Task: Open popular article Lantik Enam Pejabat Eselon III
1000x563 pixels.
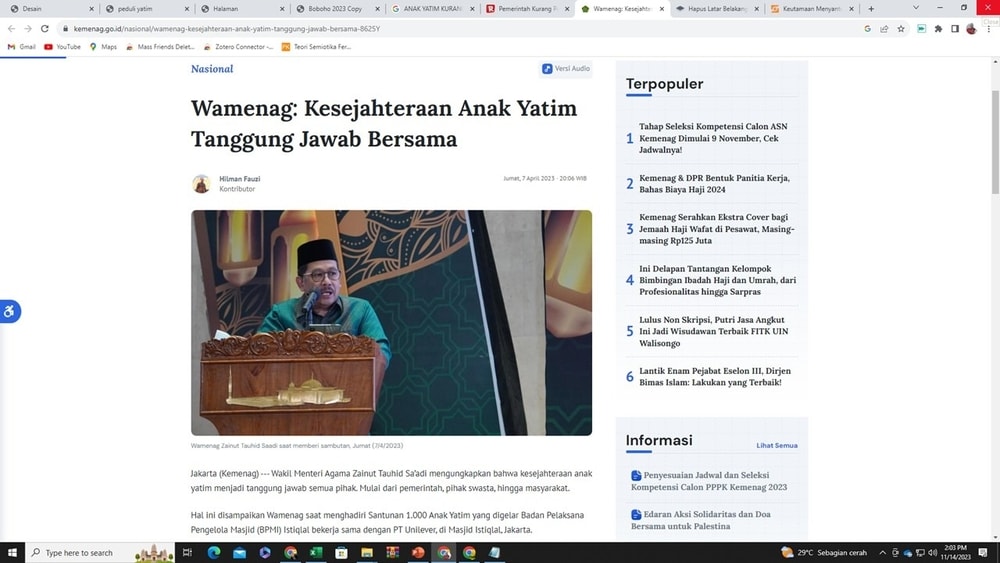Action: click(715, 376)
